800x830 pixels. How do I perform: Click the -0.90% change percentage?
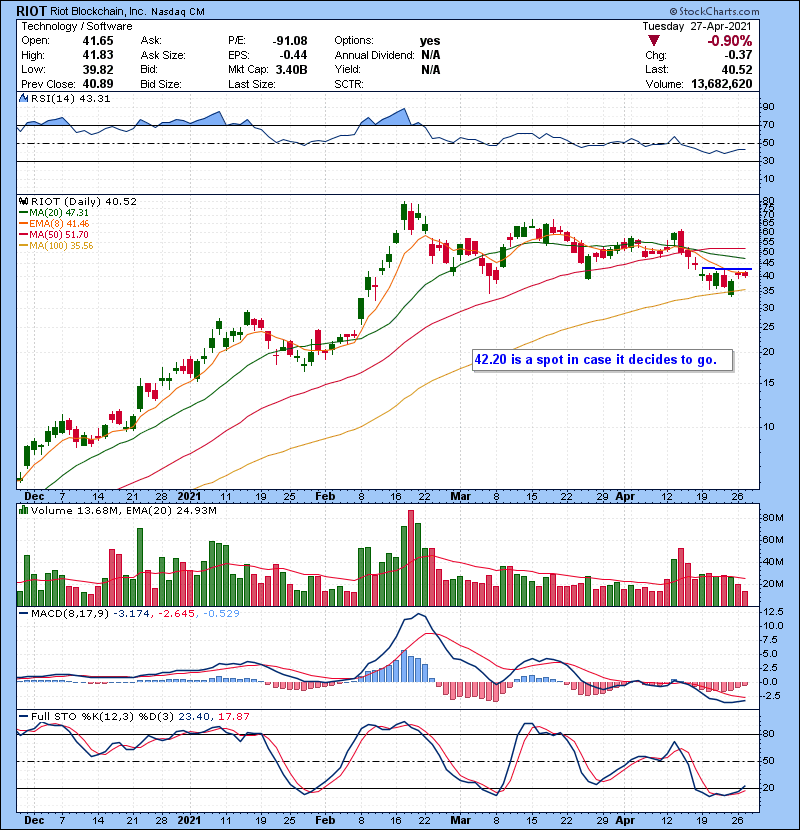point(730,41)
